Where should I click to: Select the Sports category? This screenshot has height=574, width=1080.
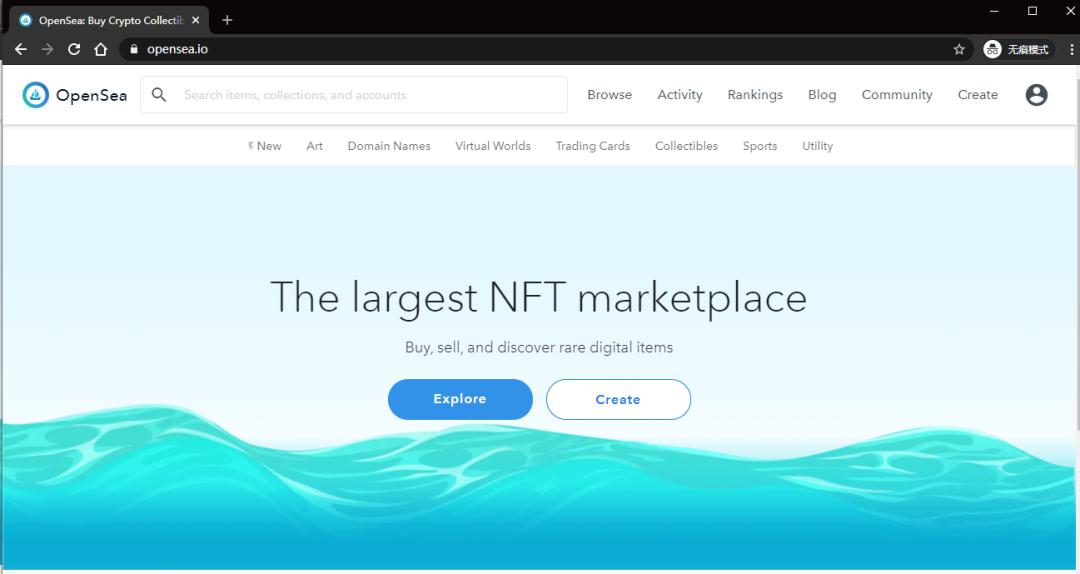click(760, 146)
